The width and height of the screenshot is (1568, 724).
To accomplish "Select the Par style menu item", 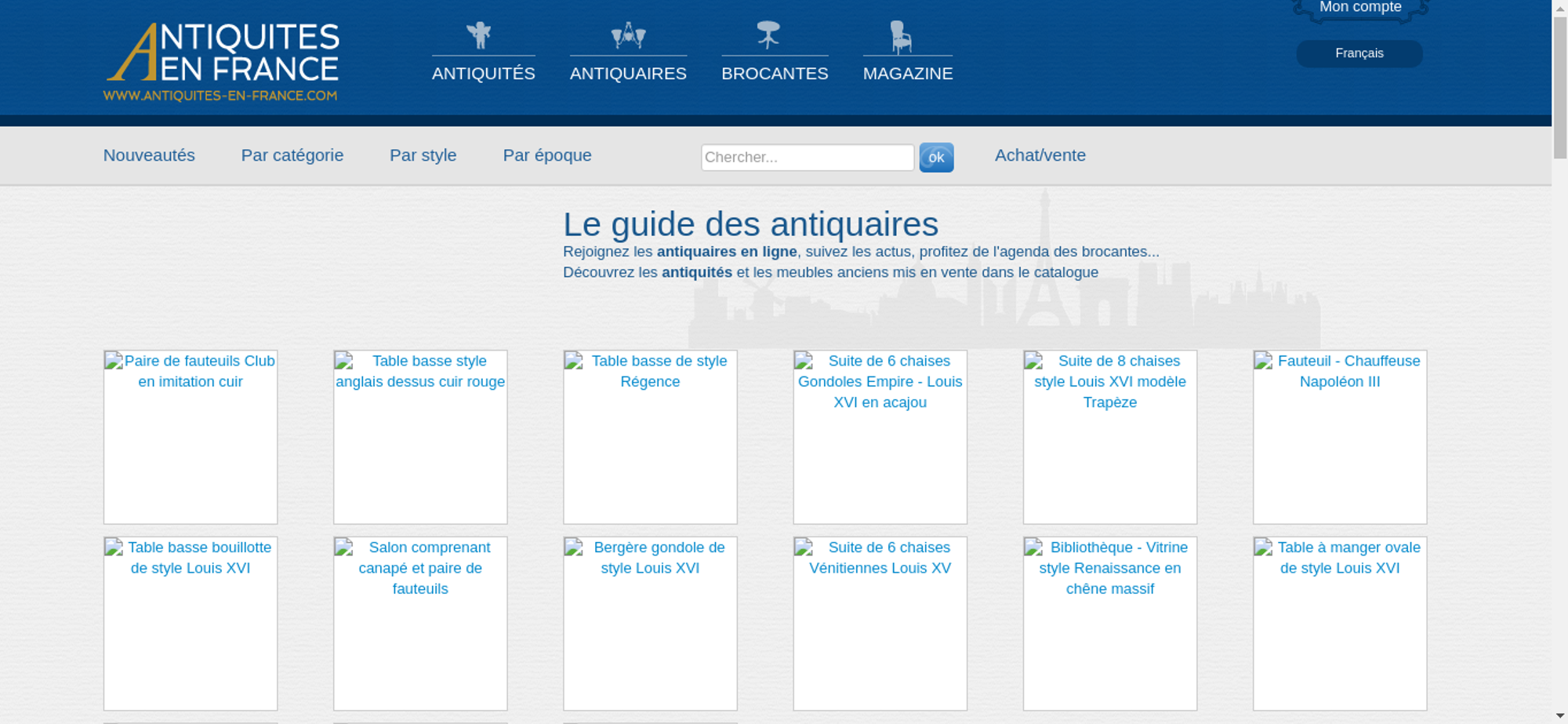I will pyautogui.click(x=423, y=155).
